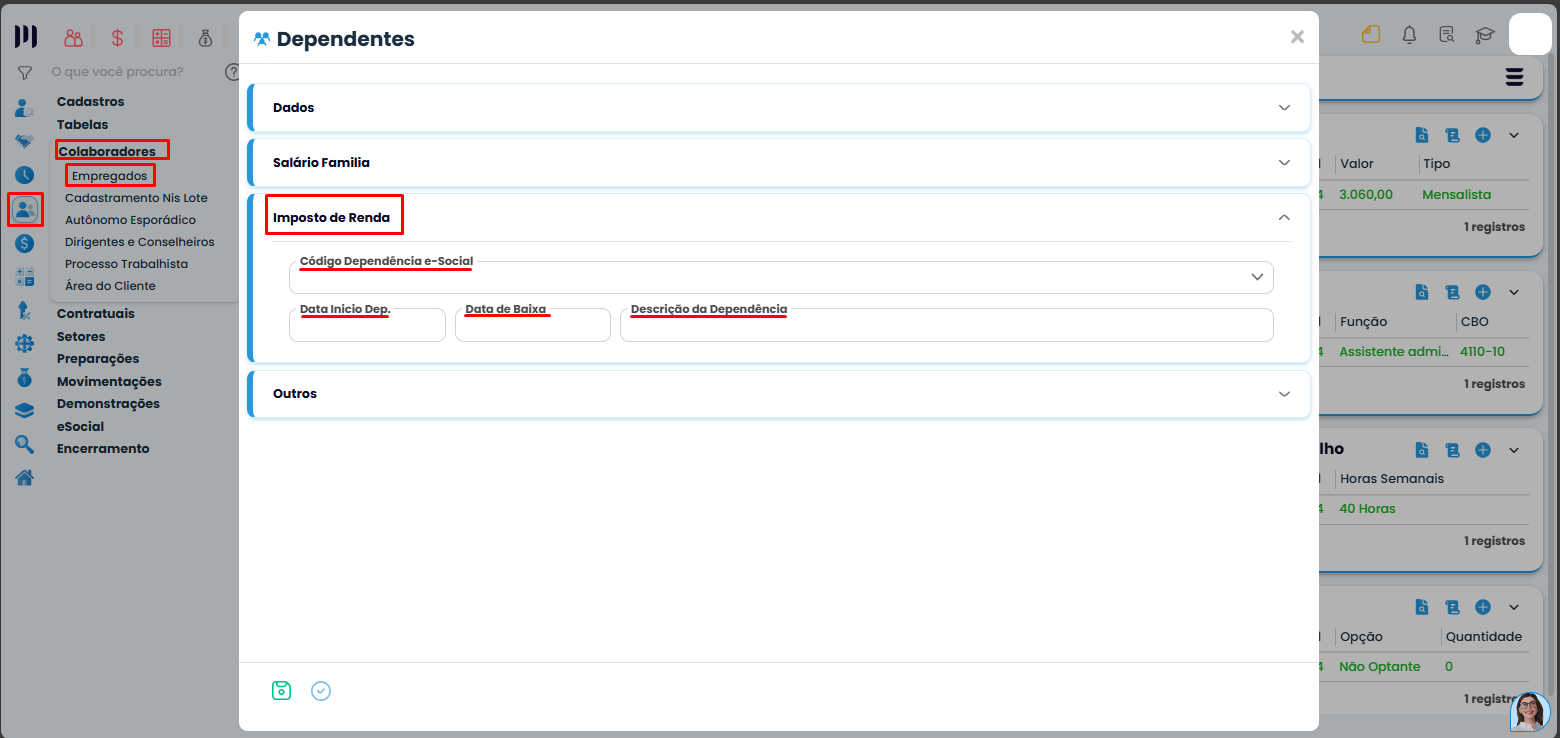Open the Preparações menu
Screen dimensions: 1560x738
[x=98, y=359]
